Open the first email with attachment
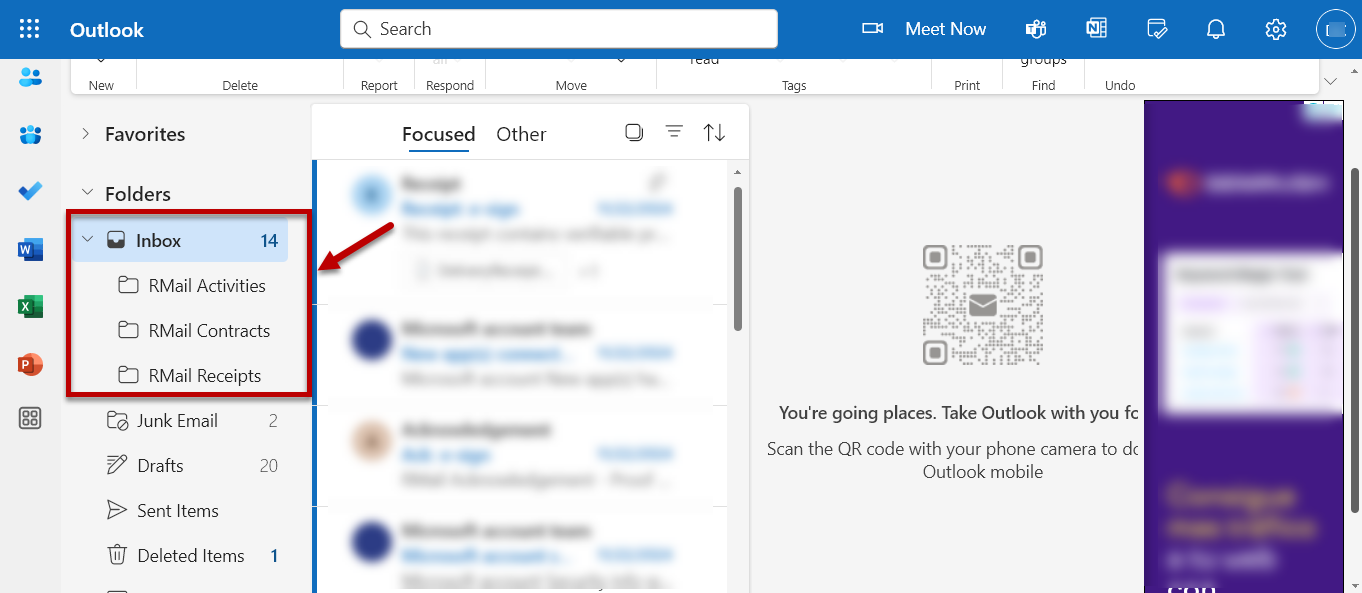1362x593 pixels. pos(520,230)
